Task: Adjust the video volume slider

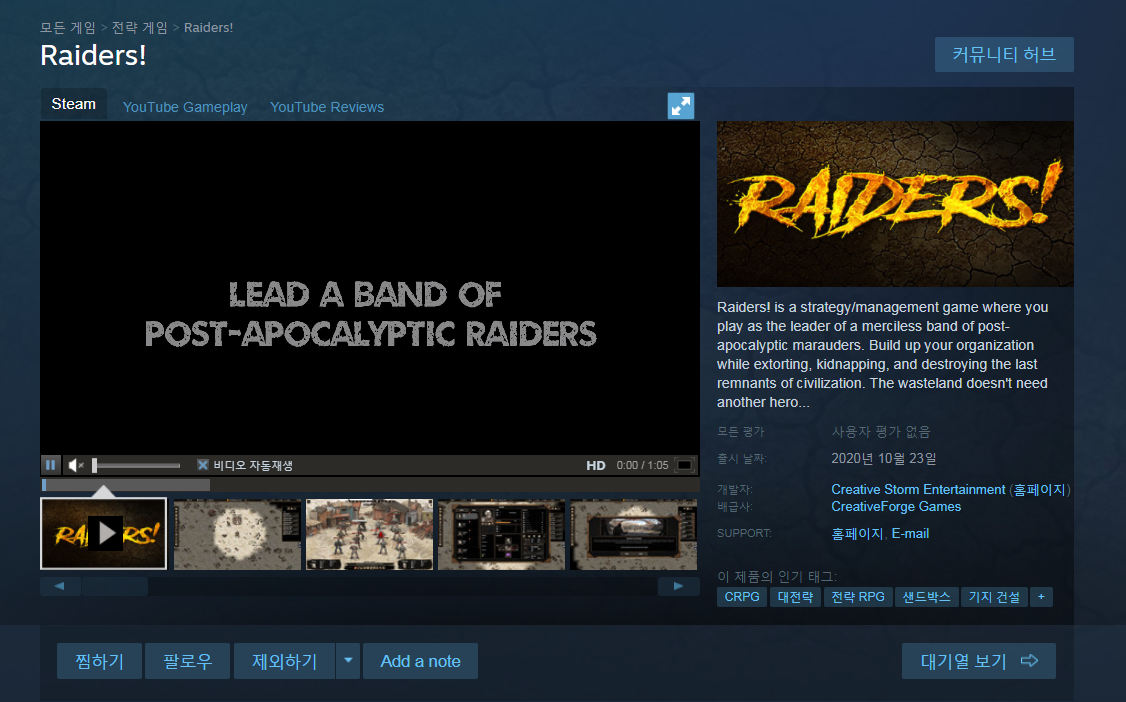Action: coord(136,465)
